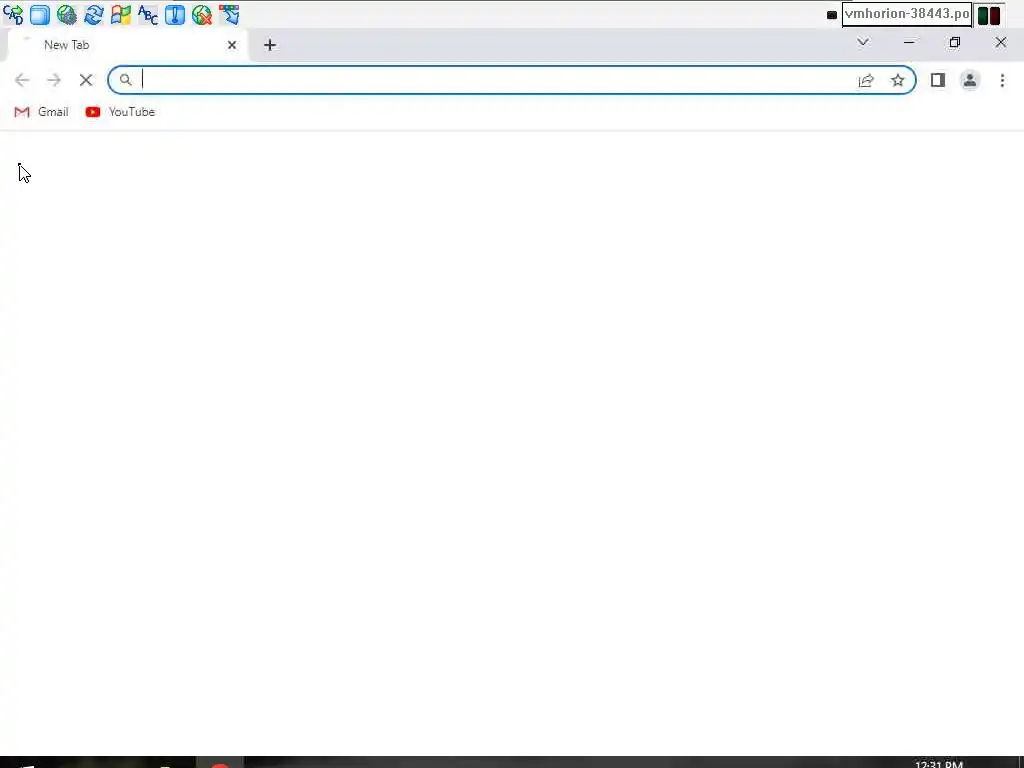The image size is (1024, 768).
Task: Bookmark this tab with the star
Action: click(898, 80)
